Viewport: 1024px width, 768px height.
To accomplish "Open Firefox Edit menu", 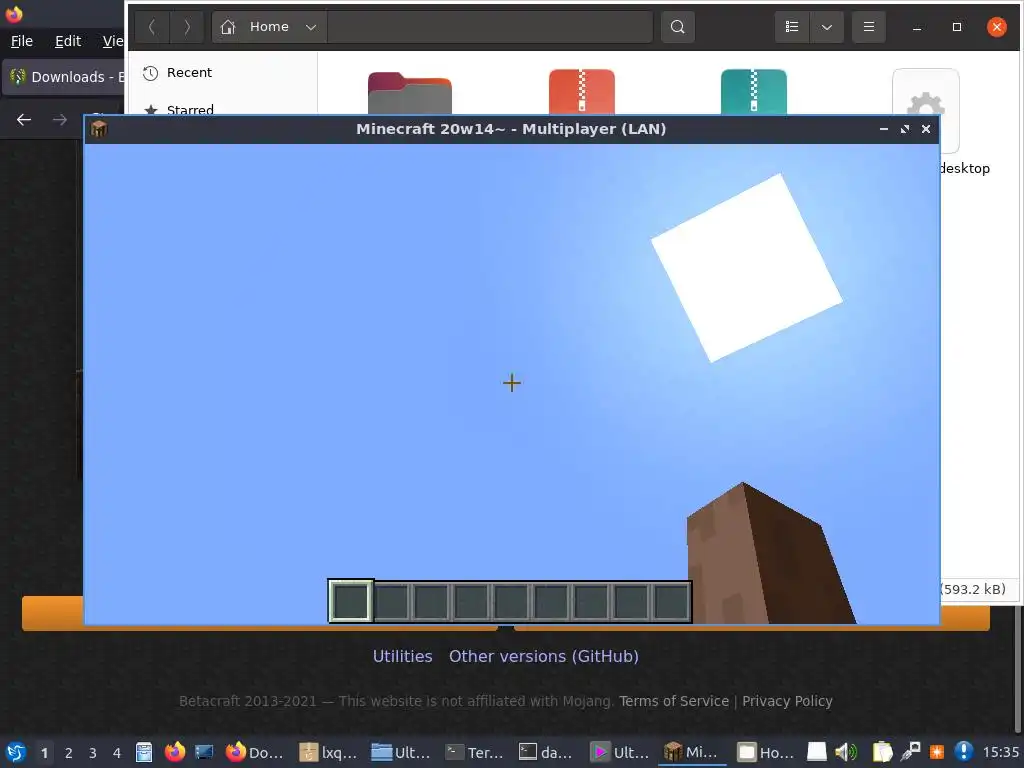I will pyautogui.click(x=68, y=41).
